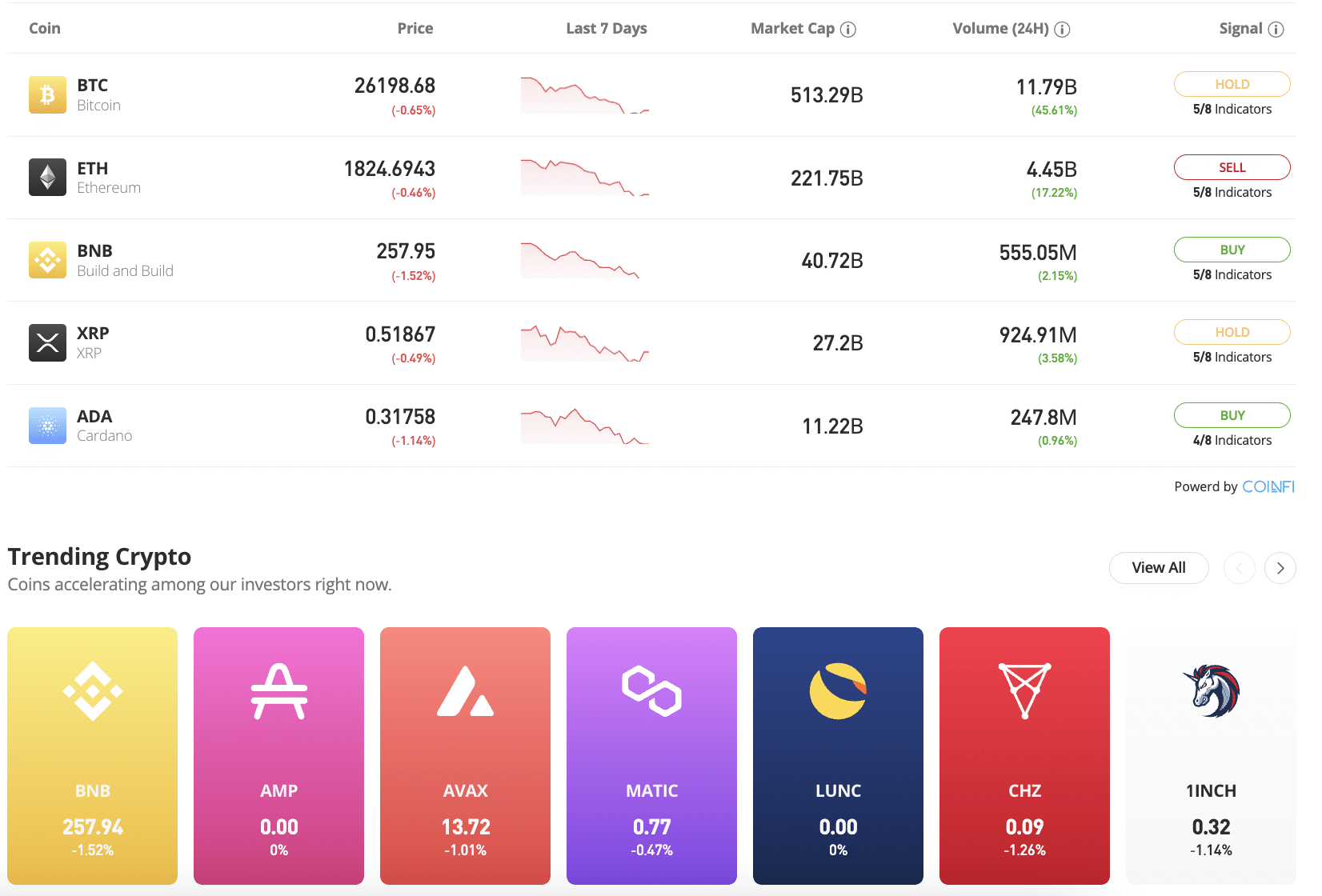
Task: Click the AMP logo on trending card
Action: click(278, 691)
